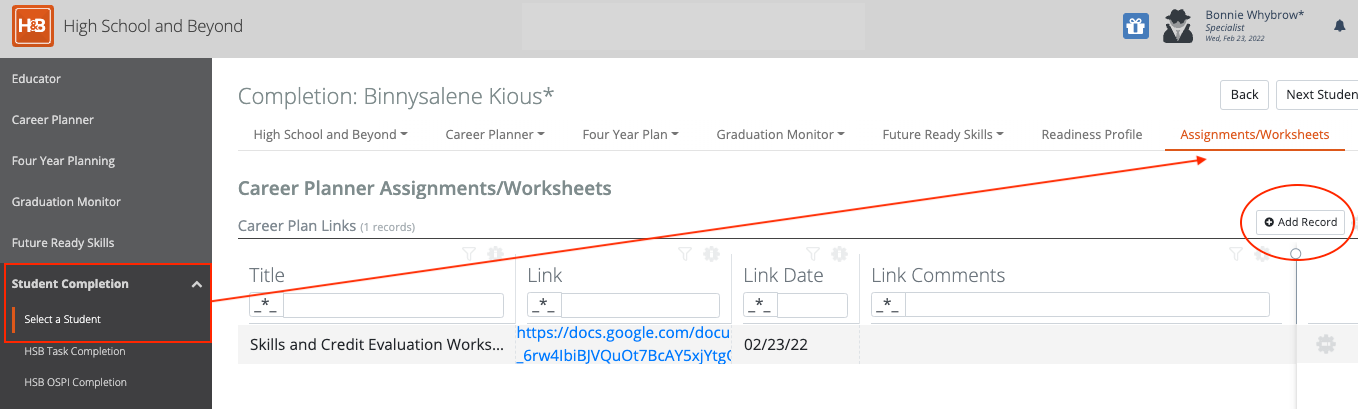Click the user avatar image
1358x409 pixels.
(1177, 27)
